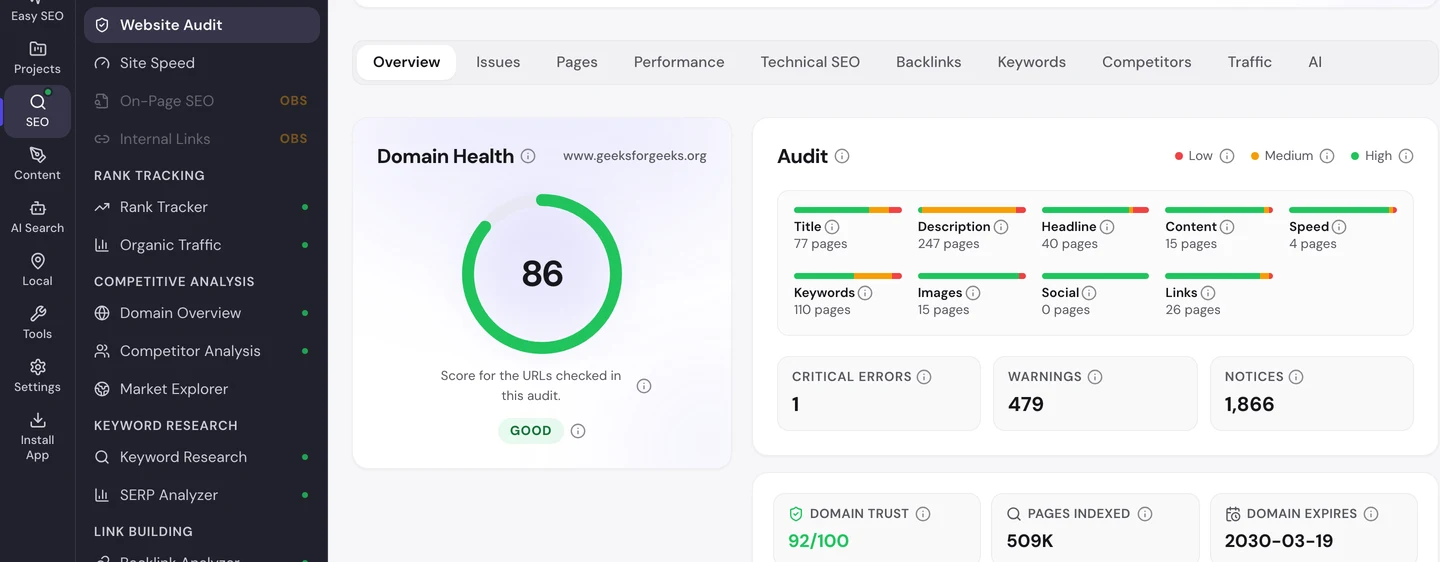Image resolution: width=1440 pixels, height=562 pixels.
Task: Click info icon next to Notices
Action: (x=1296, y=377)
